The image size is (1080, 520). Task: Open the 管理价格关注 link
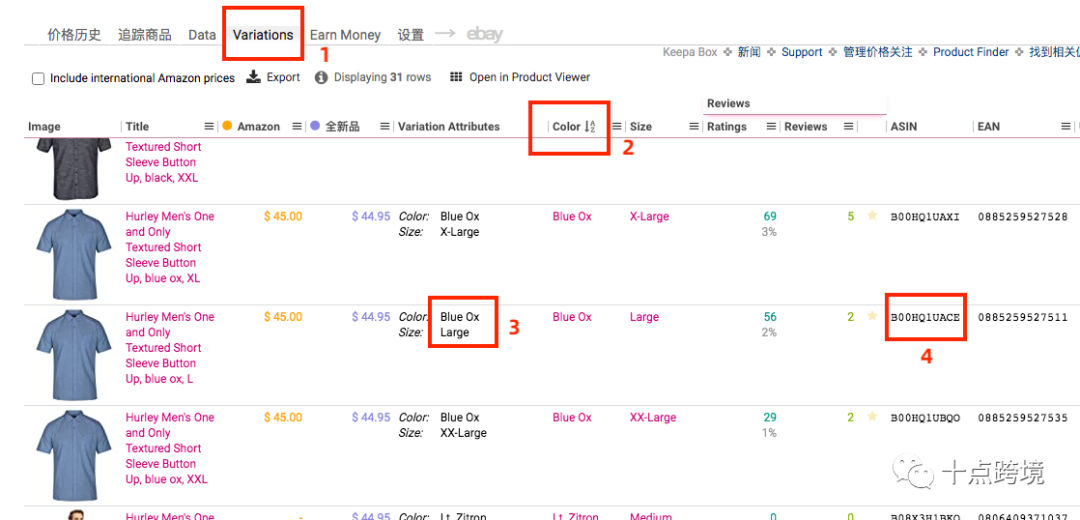[x=878, y=52]
